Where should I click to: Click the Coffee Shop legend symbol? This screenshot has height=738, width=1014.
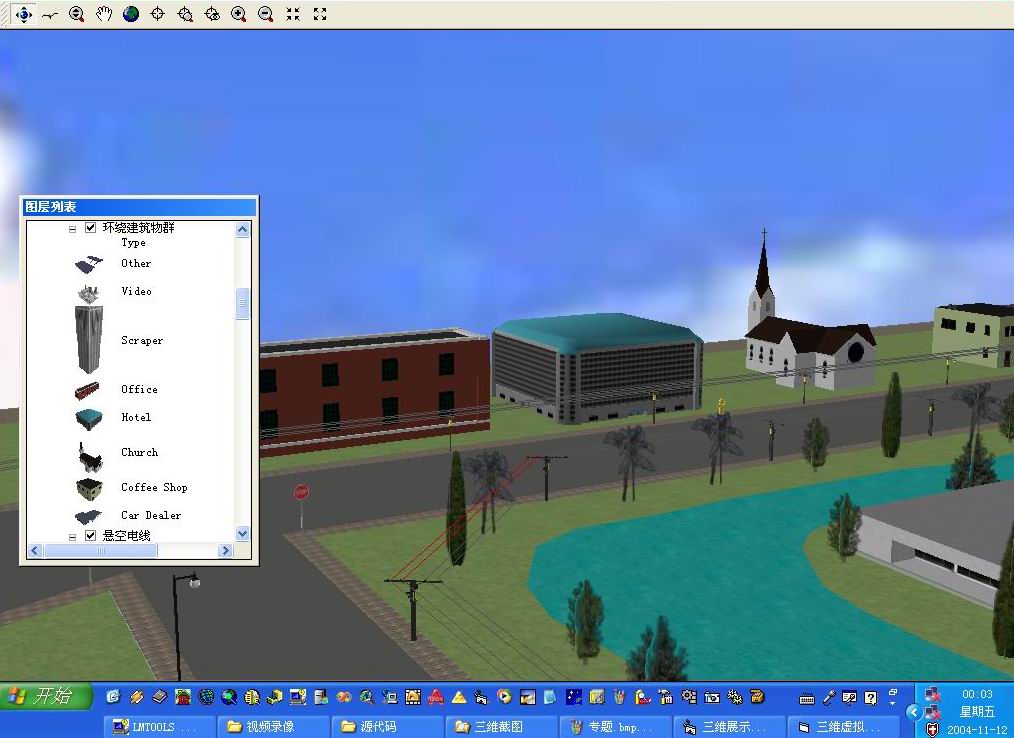click(89, 490)
